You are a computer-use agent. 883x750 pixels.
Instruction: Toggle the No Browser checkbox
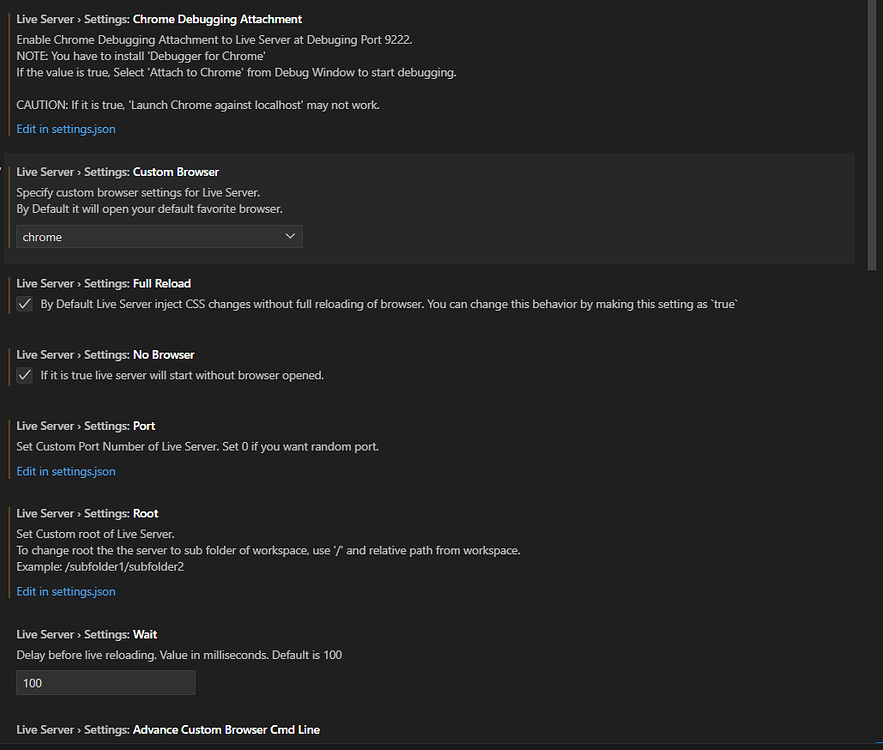point(25,375)
